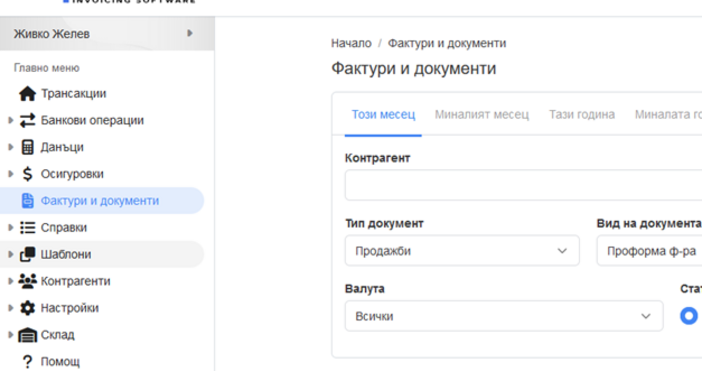702x371 pixels.
Task: Open the Валута dropdown showing Всички
Action: 504,316
